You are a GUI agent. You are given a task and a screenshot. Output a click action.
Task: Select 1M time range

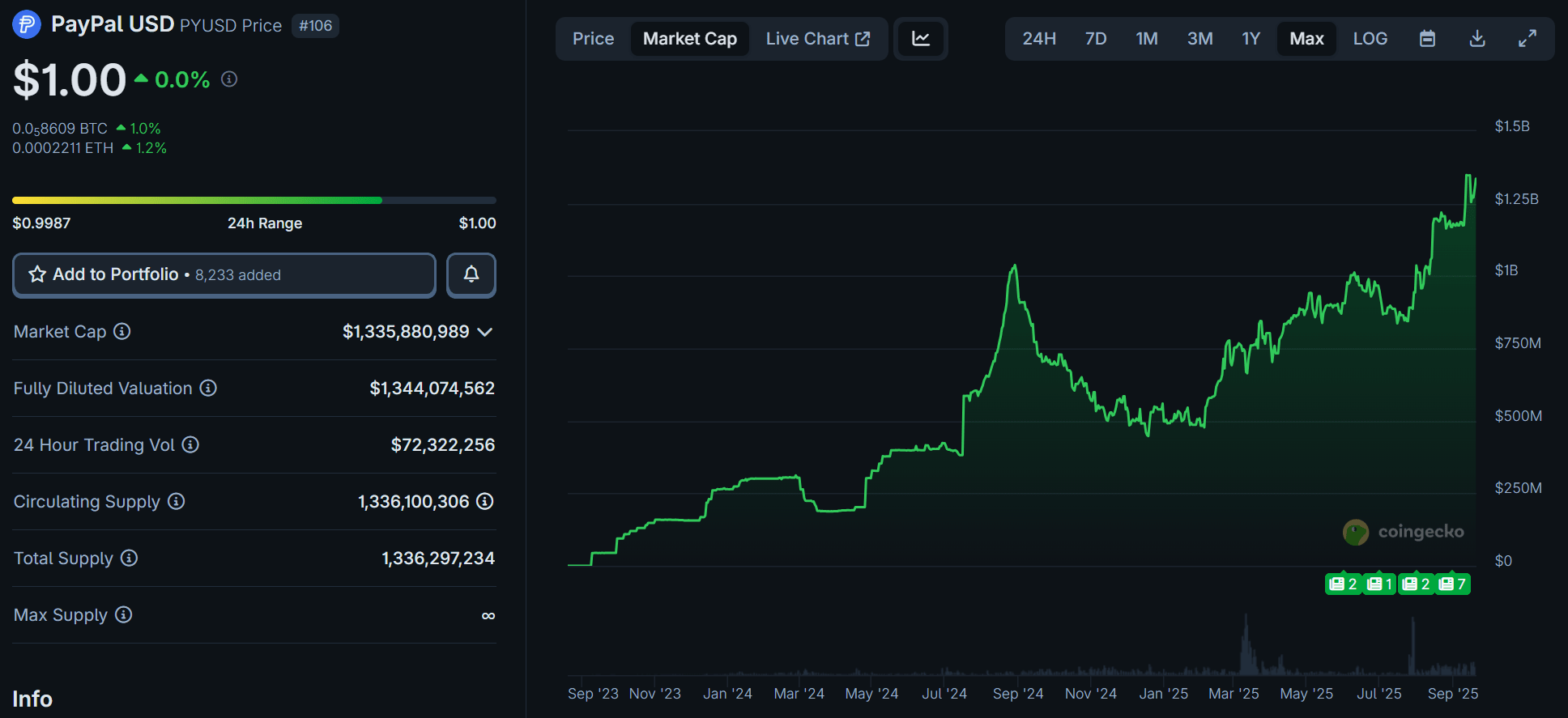[1147, 39]
